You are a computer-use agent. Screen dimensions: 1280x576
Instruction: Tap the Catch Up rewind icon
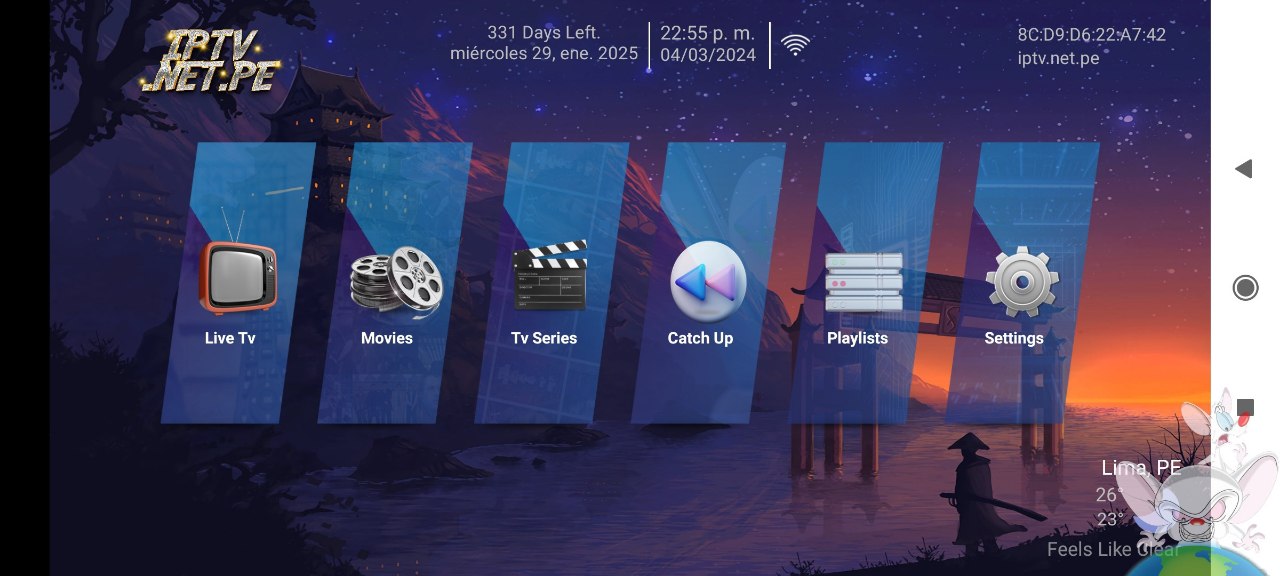(x=708, y=280)
